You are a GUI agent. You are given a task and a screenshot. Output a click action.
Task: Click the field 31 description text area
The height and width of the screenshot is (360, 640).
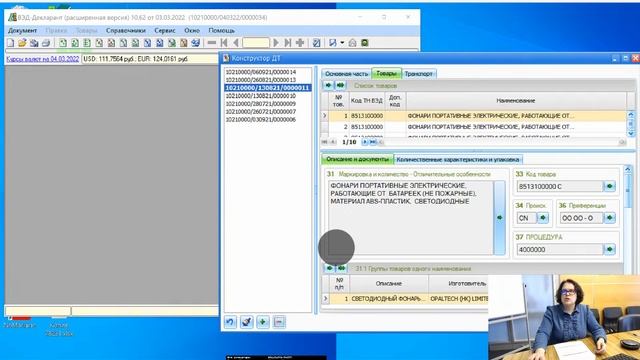click(411, 218)
